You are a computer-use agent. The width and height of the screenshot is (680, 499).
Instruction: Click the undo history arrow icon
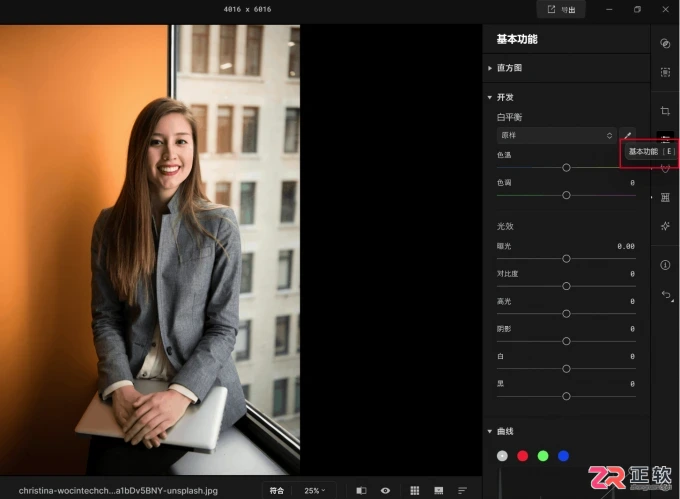point(666,295)
